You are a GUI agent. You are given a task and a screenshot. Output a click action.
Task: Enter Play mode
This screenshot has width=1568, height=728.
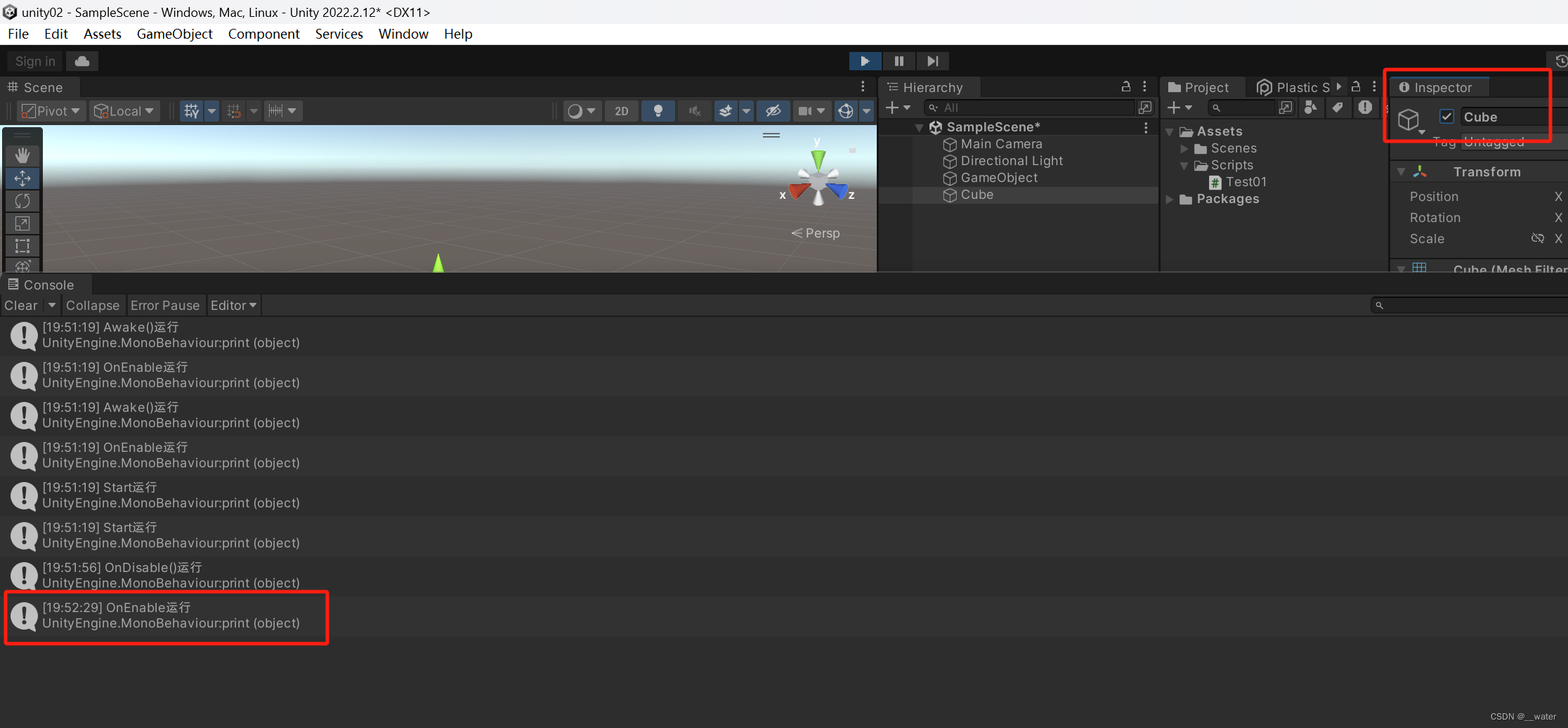[x=865, y=61]
